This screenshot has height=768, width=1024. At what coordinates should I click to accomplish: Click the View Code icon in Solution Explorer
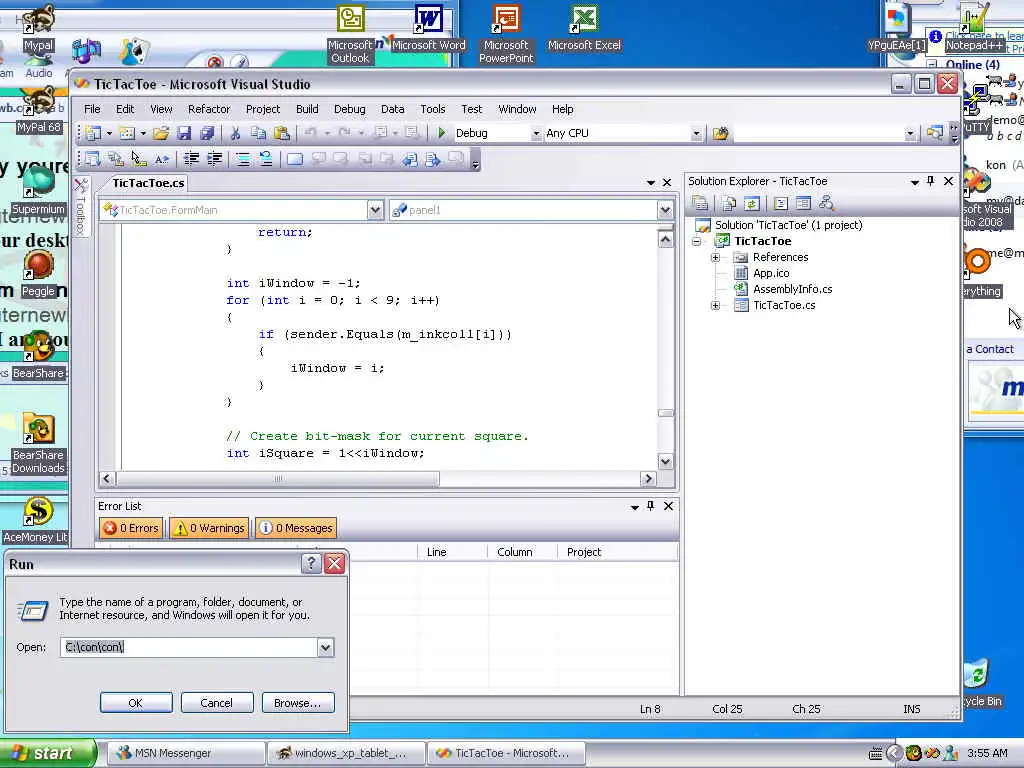[x=780, y=203]
